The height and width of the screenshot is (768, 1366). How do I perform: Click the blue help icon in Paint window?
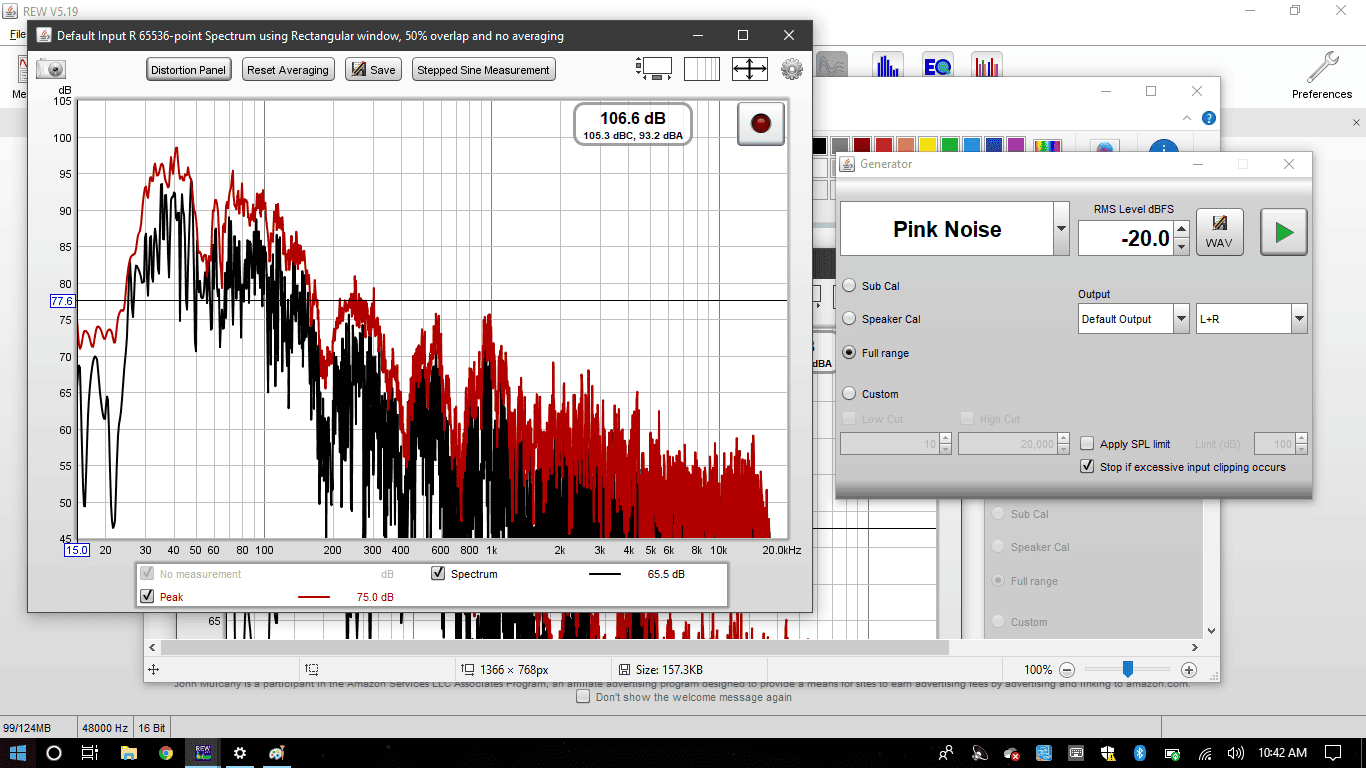click(1209, 118)
